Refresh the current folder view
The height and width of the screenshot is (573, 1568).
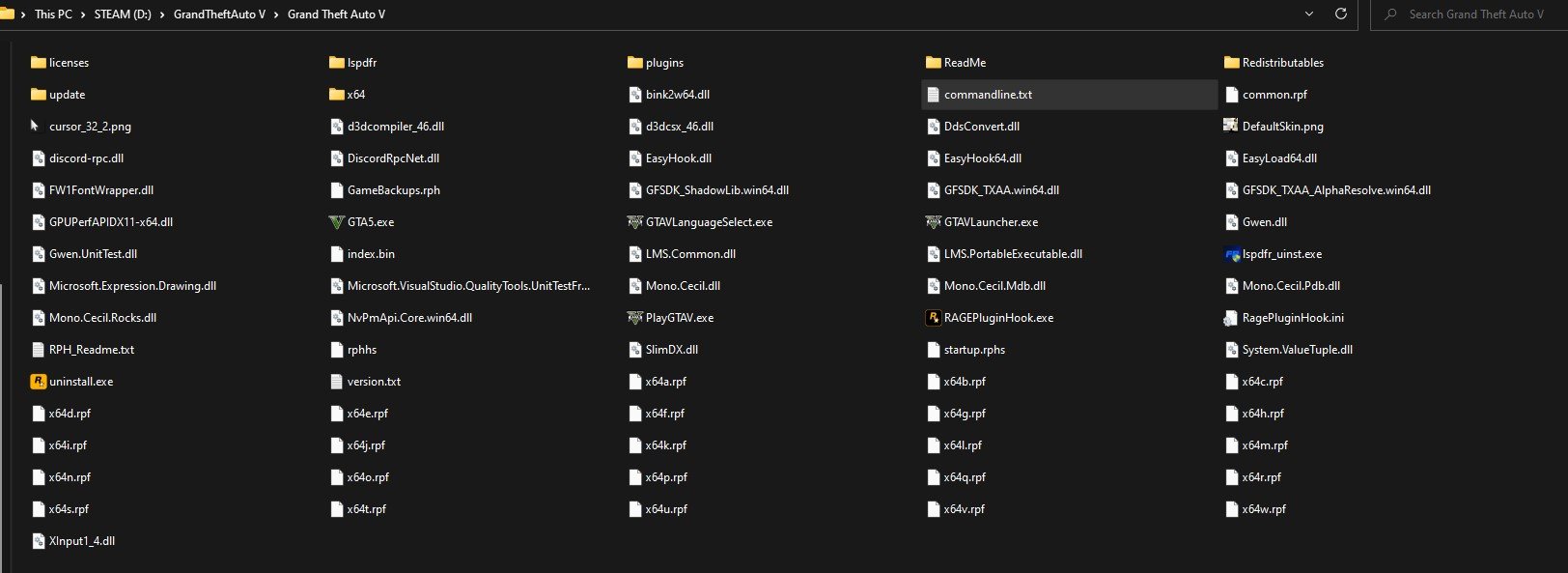1340,14
